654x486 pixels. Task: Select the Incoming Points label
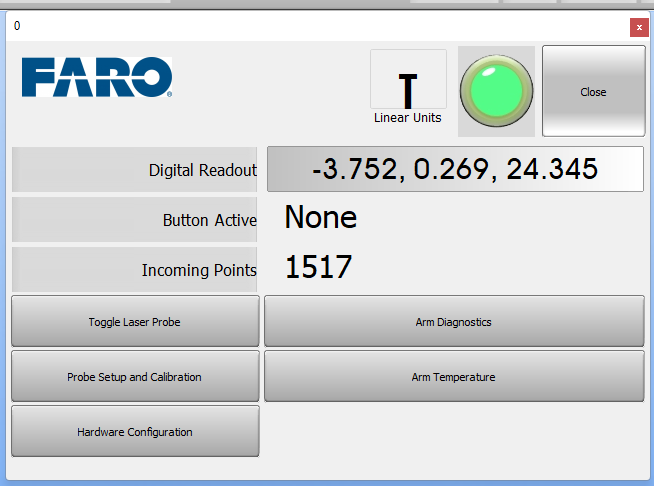pos(199,270)
